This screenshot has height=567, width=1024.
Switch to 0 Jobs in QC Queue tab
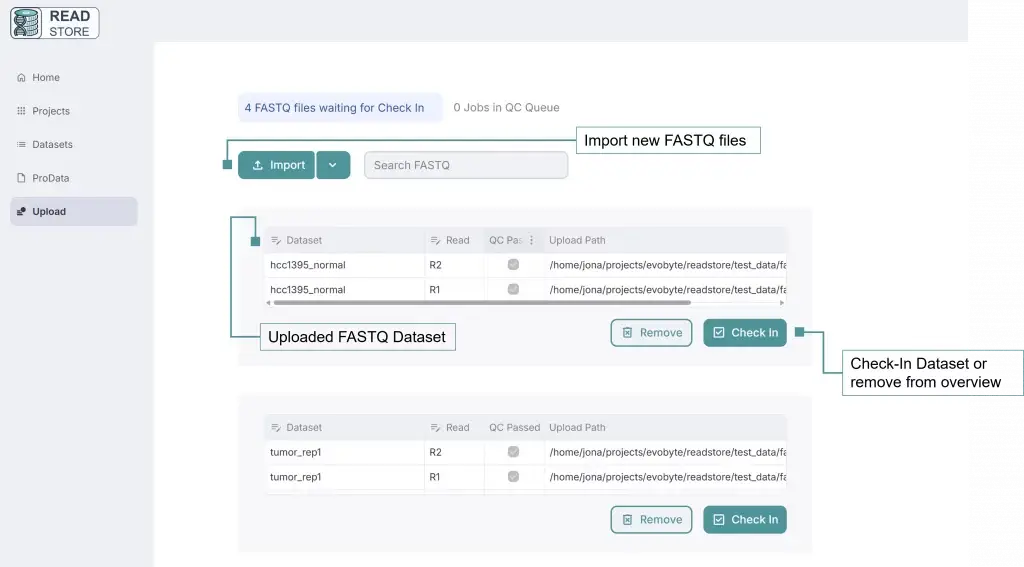(506, 108)
